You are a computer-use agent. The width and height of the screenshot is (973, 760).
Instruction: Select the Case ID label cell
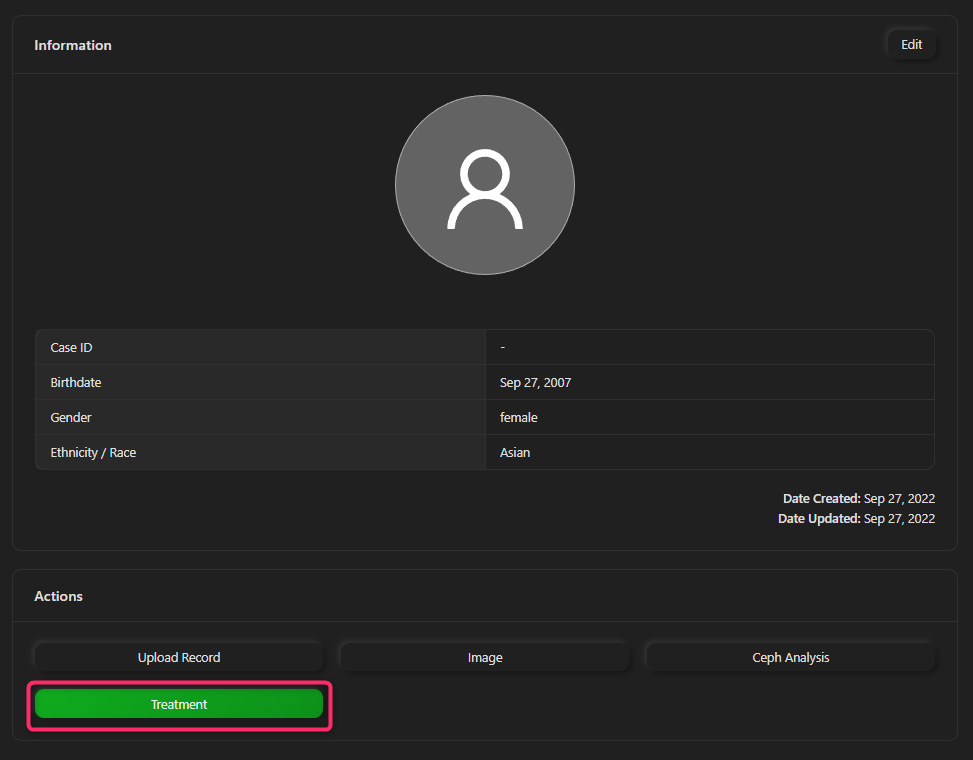261,347
